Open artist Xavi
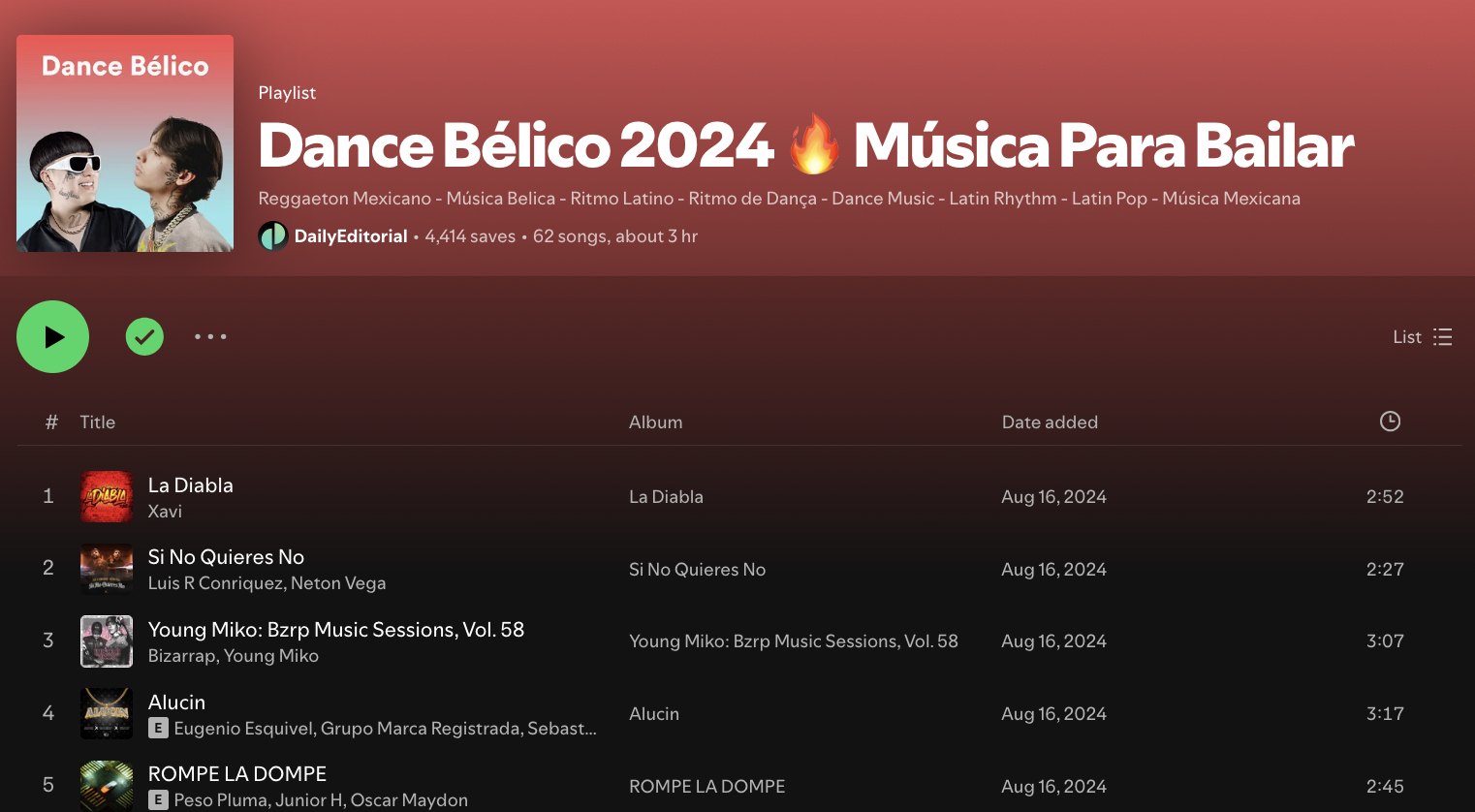 tap(165, 511)
